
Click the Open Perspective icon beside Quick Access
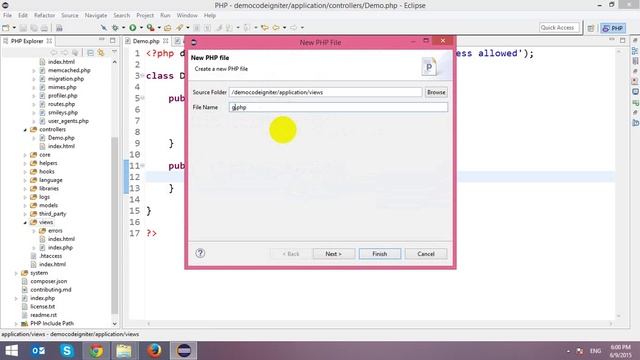591,28
